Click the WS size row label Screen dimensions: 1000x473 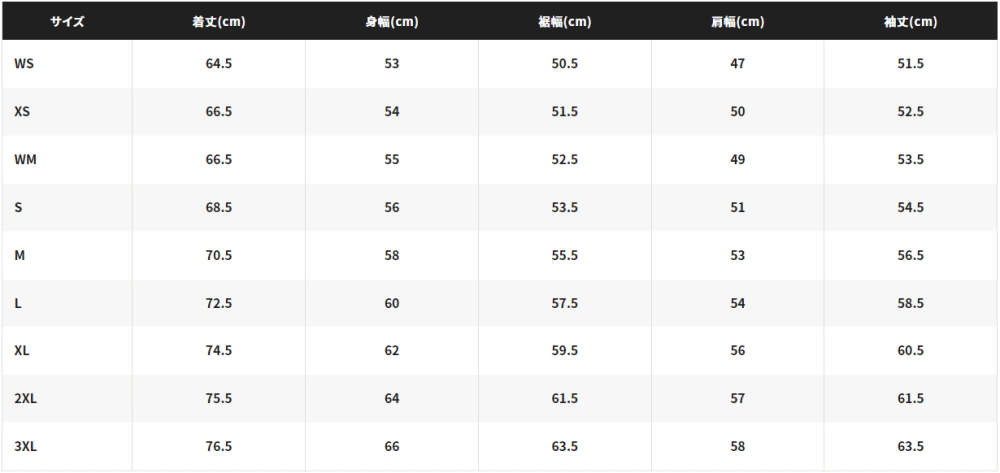coord(24,64)
